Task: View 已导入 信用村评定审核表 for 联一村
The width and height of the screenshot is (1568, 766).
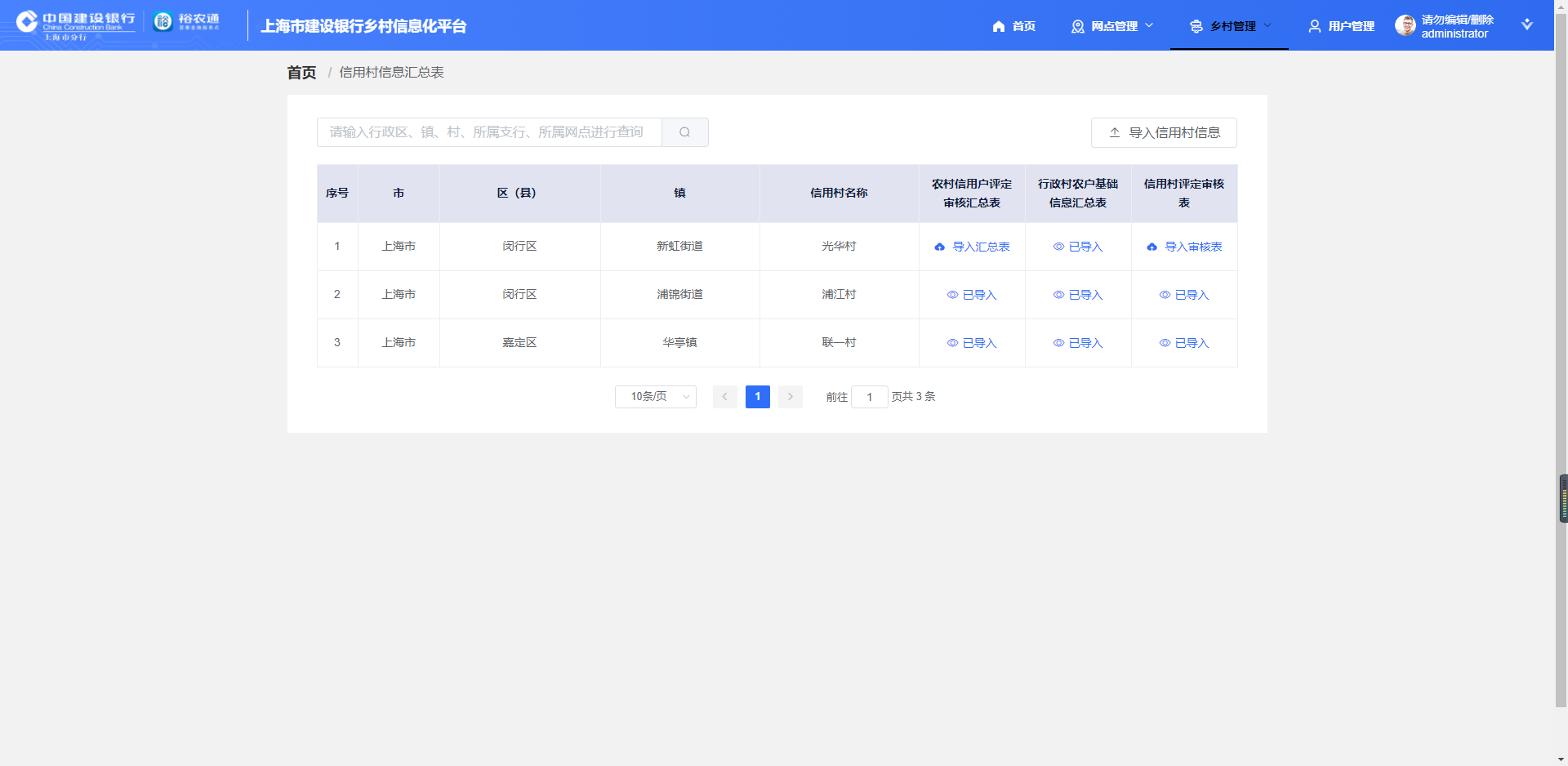Action: pyautogui.click(x=1184, y=343)
